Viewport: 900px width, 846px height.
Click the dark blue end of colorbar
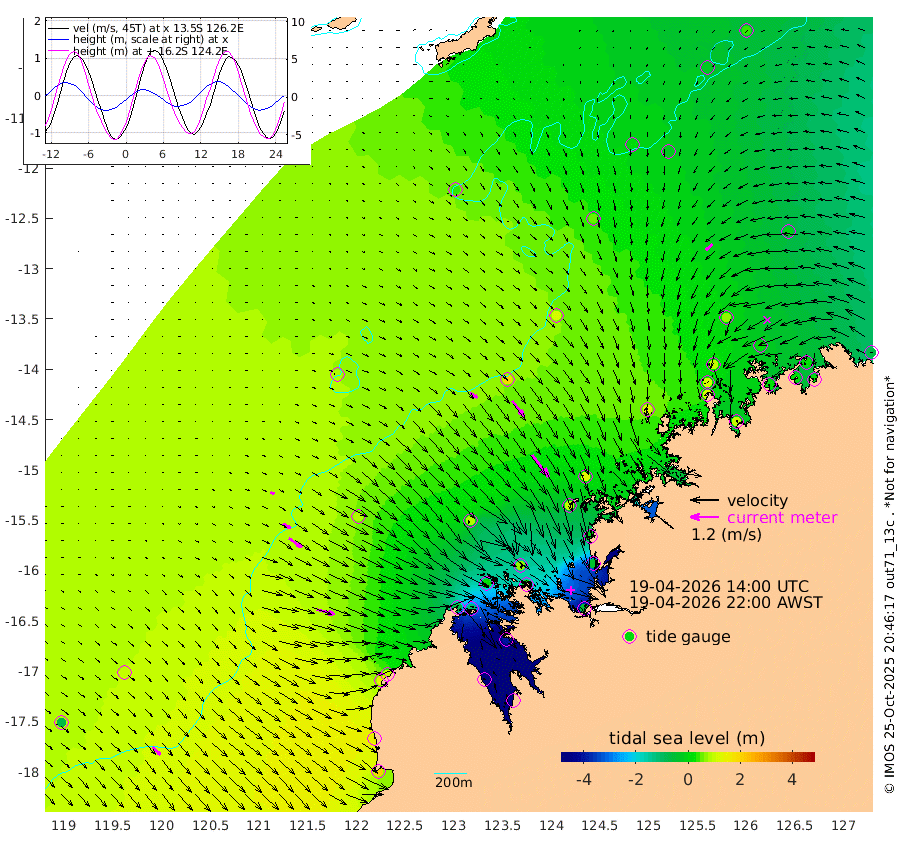coord(565,756)
